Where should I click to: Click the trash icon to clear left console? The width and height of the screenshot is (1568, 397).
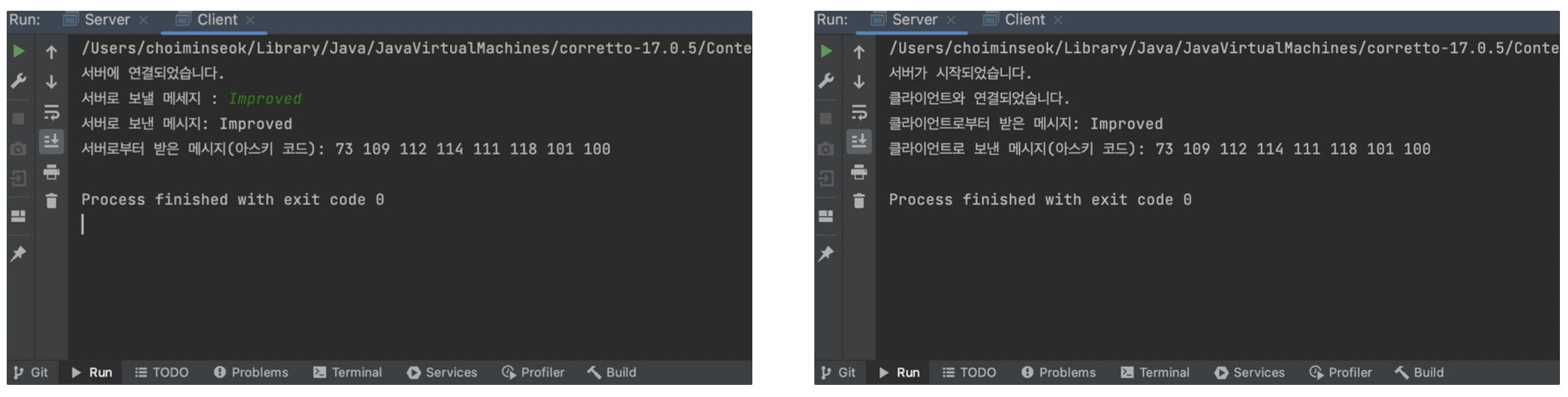coord(51,201)
